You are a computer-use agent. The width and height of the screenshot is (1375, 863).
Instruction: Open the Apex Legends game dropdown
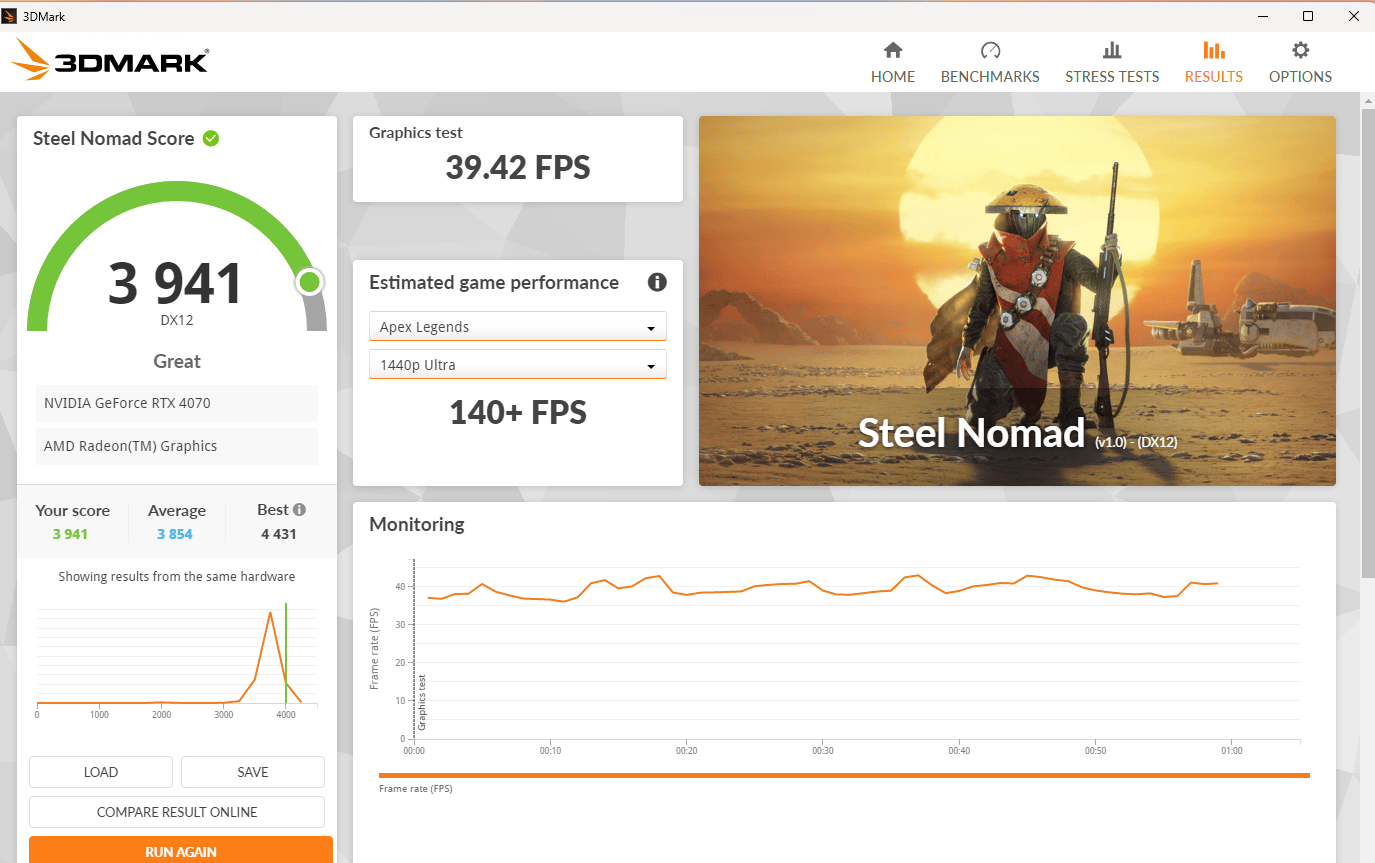pos(517,326)
